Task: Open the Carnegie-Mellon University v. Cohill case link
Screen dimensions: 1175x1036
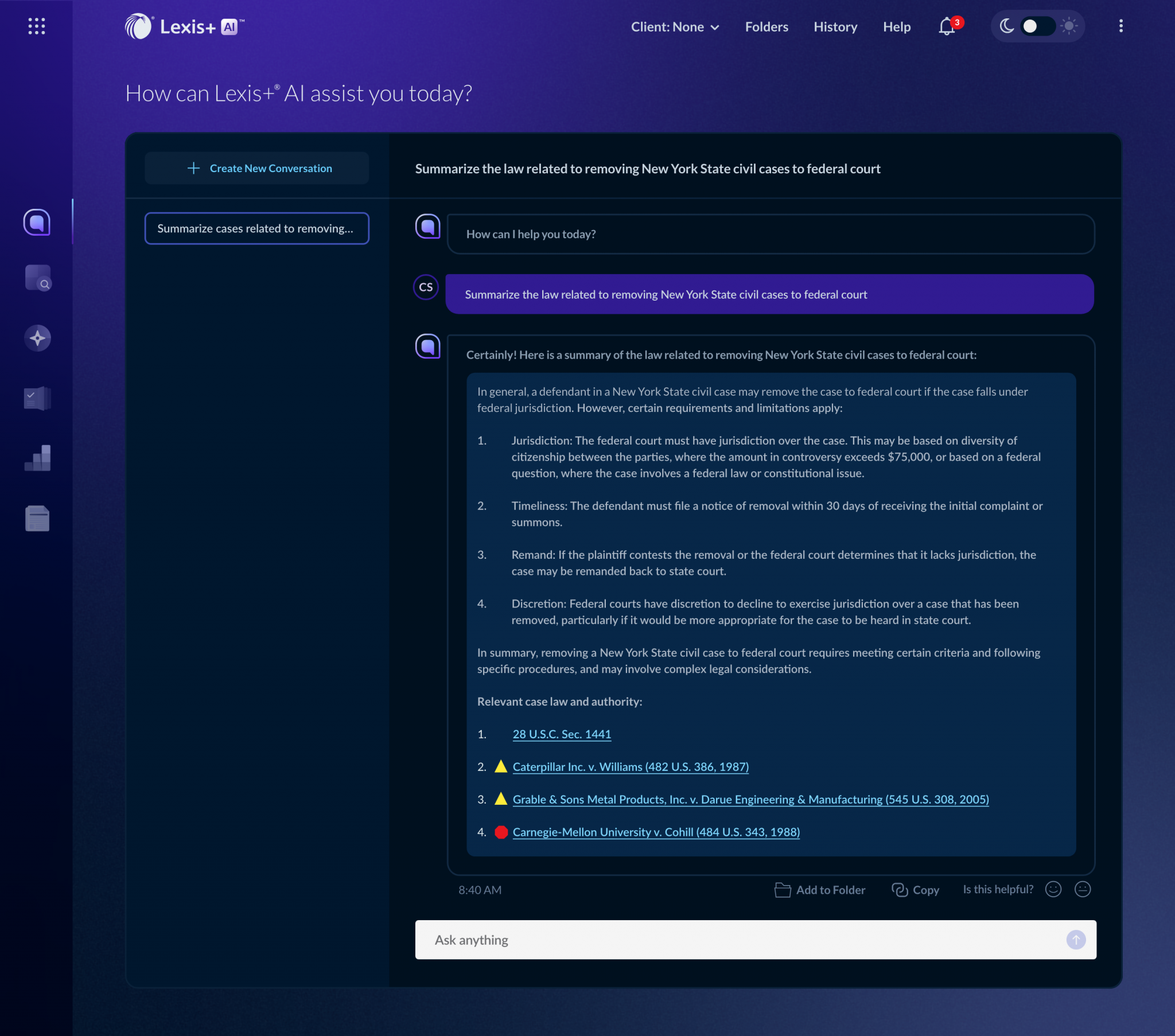Action: click(656, 831)
